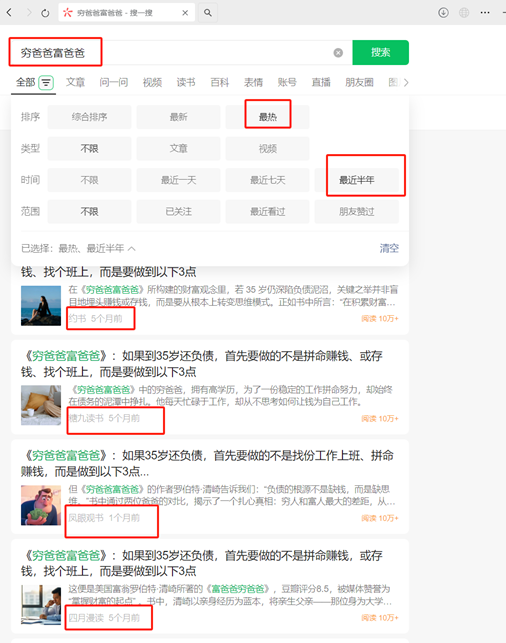
Task: Click the 德九读书 5个月前 source
Action: pos(104,418)
